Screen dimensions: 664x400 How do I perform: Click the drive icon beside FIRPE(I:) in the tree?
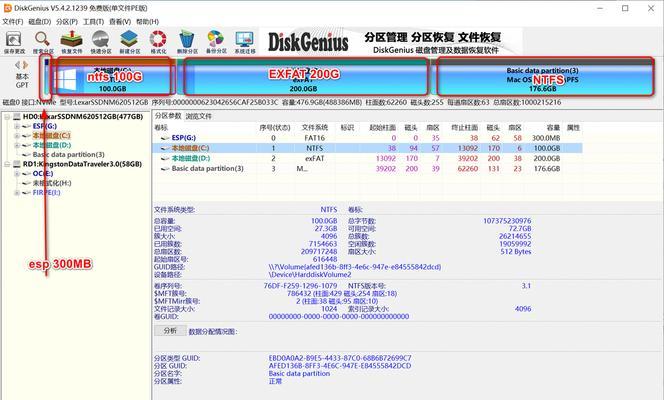click(x=26, y=193)
